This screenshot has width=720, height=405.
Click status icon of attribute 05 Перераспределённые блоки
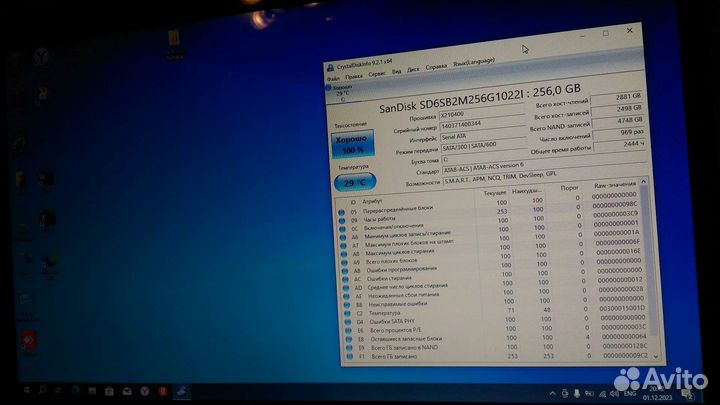(341, 213)
